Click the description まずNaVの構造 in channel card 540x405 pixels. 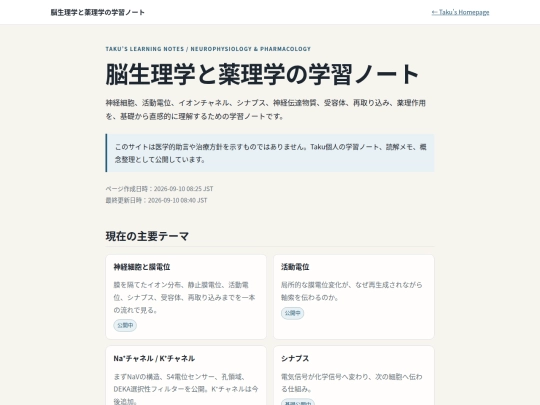186,389
